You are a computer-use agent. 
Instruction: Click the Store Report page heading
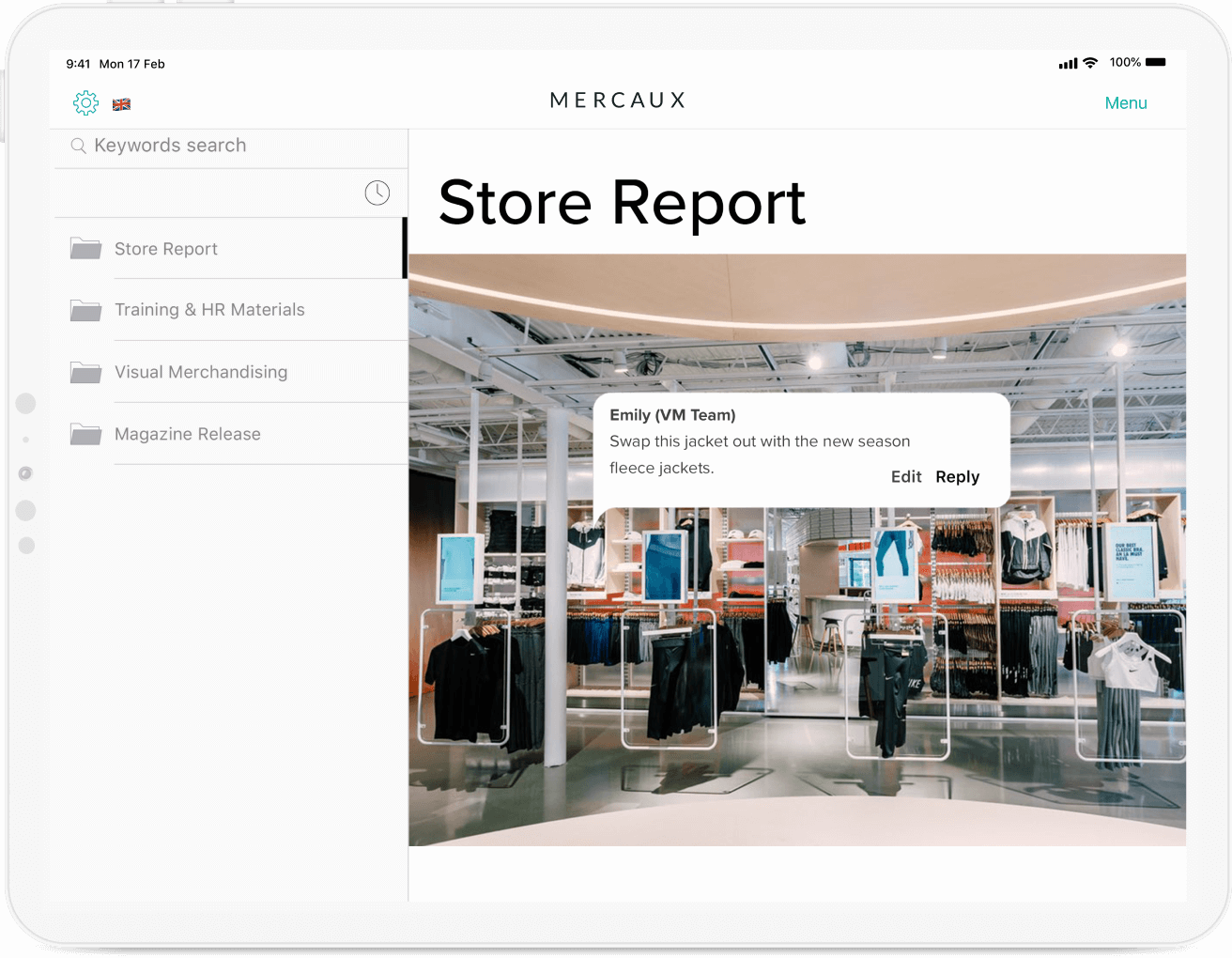pyautogui.click(x=622, y=203)
